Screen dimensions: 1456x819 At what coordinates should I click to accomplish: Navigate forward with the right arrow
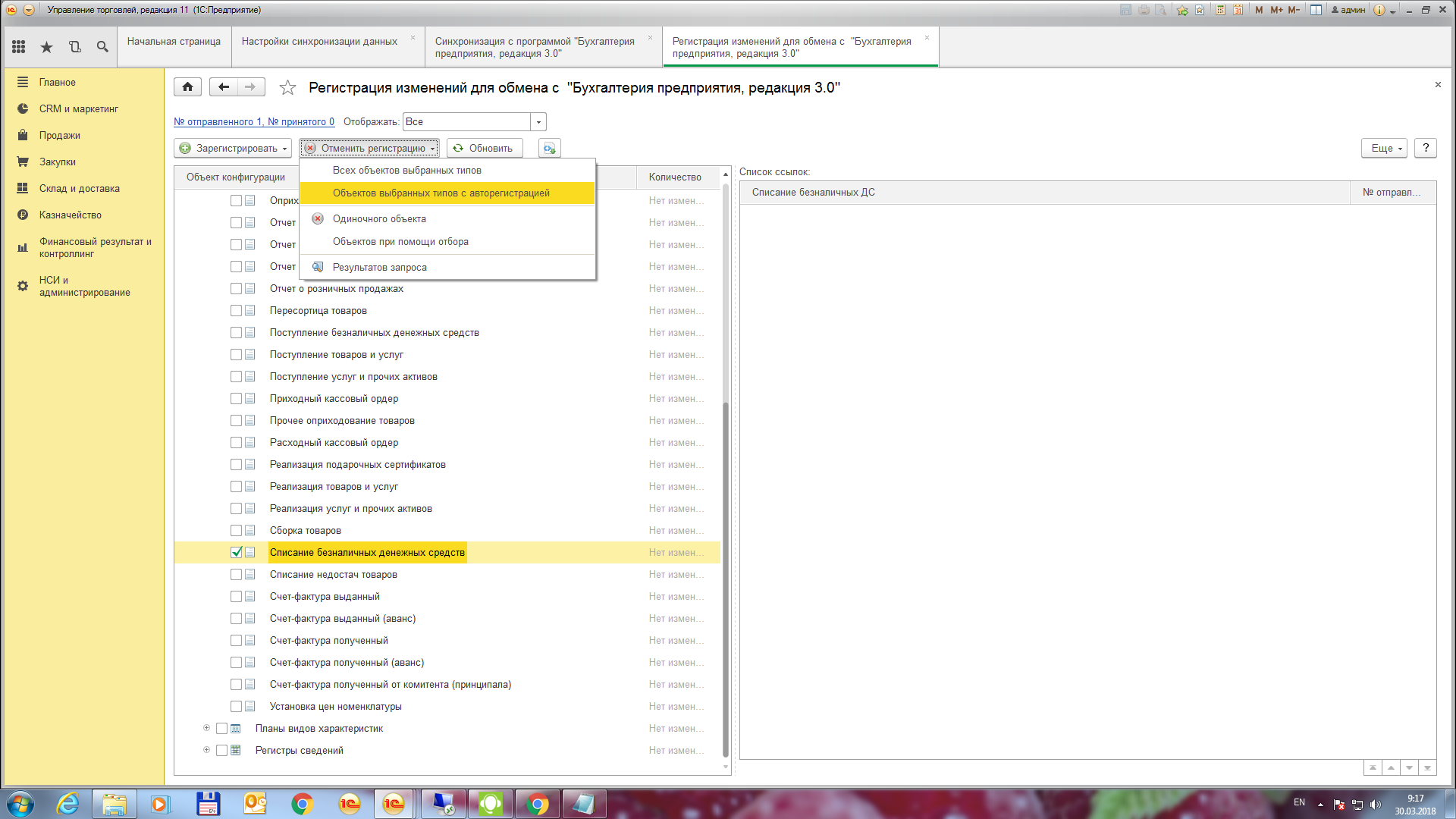pos(251,86)
